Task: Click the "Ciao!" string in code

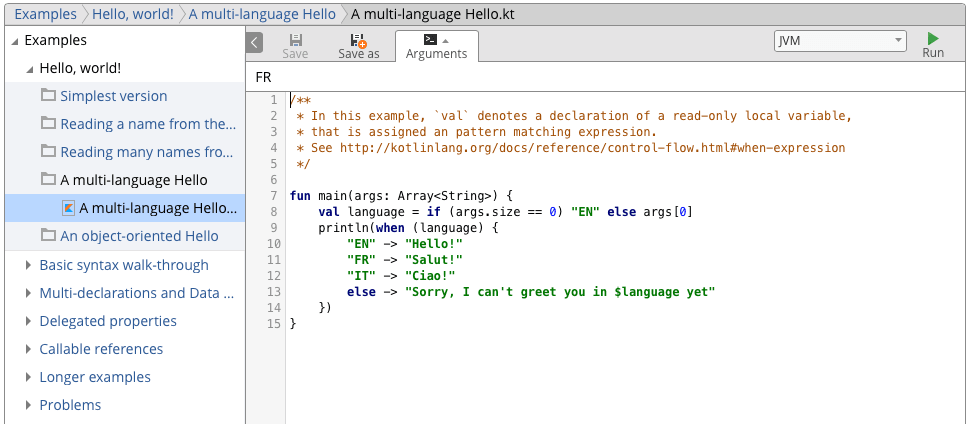Action: pyautogui.click(x=430, y=275)
